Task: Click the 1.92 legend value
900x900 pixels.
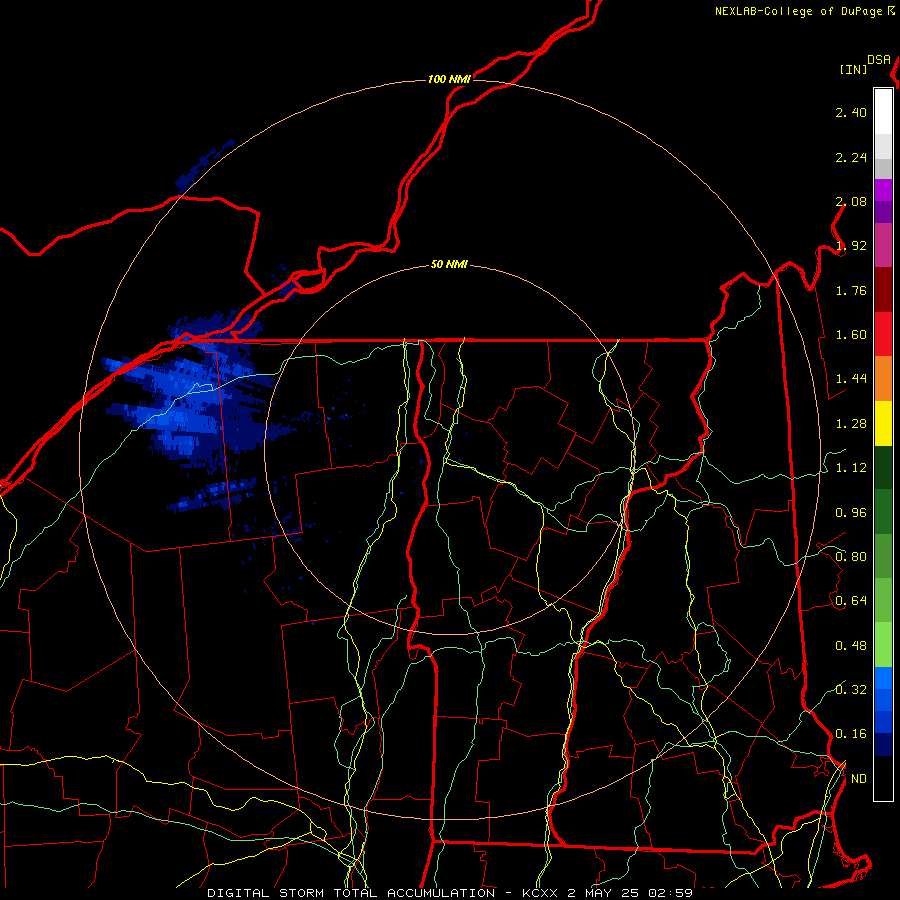Action: tap(851, 246)
